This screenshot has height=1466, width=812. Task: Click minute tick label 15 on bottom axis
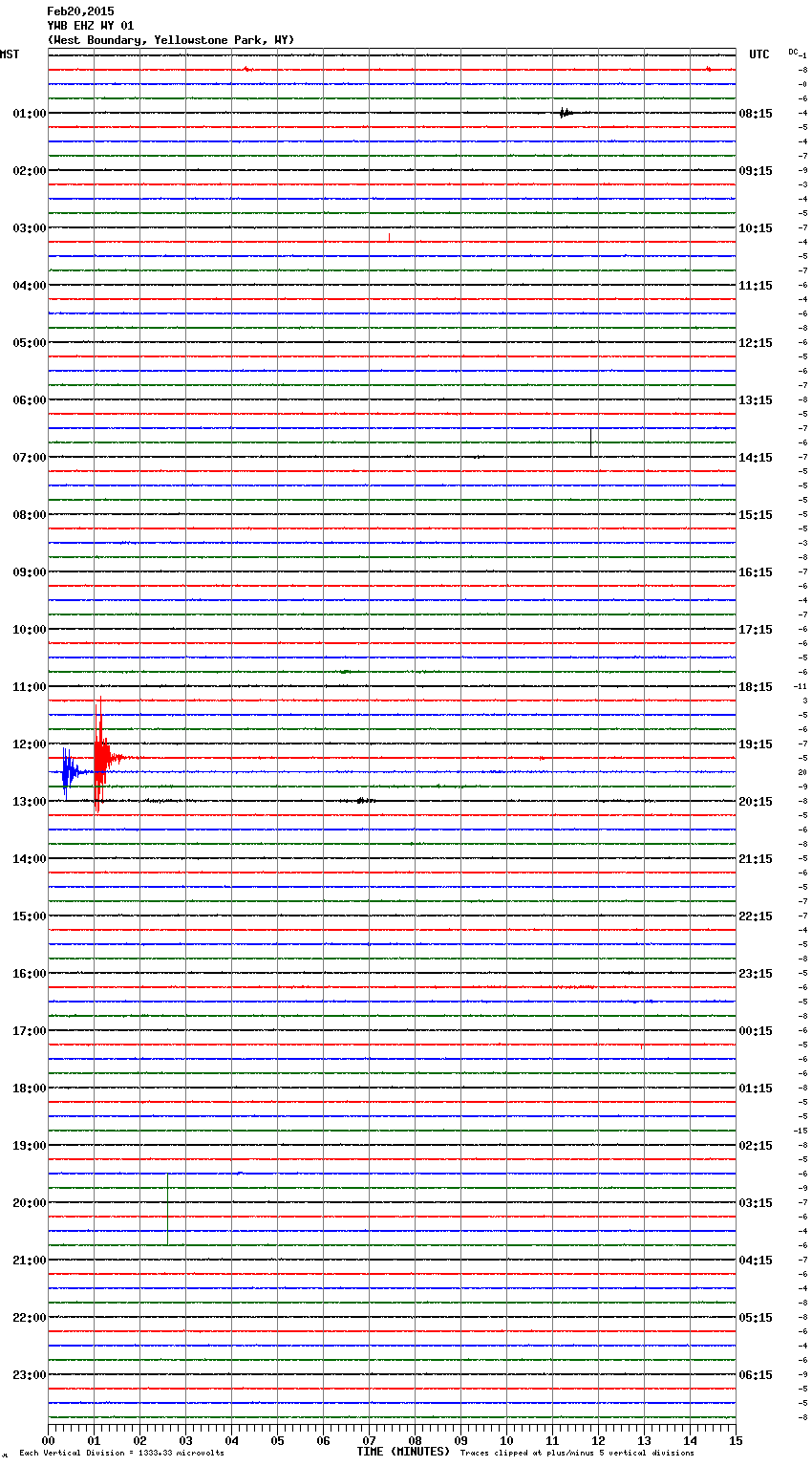click(736, 1441)
